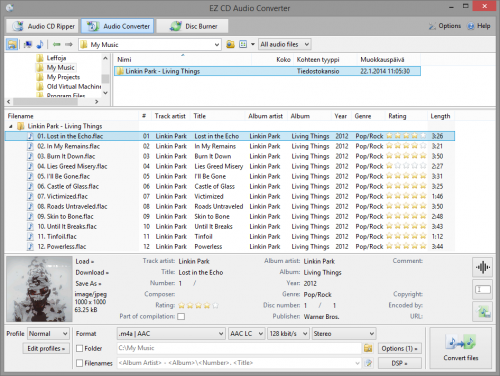Open the Help menu
This screenshot has height=376, width=500.
479,26
